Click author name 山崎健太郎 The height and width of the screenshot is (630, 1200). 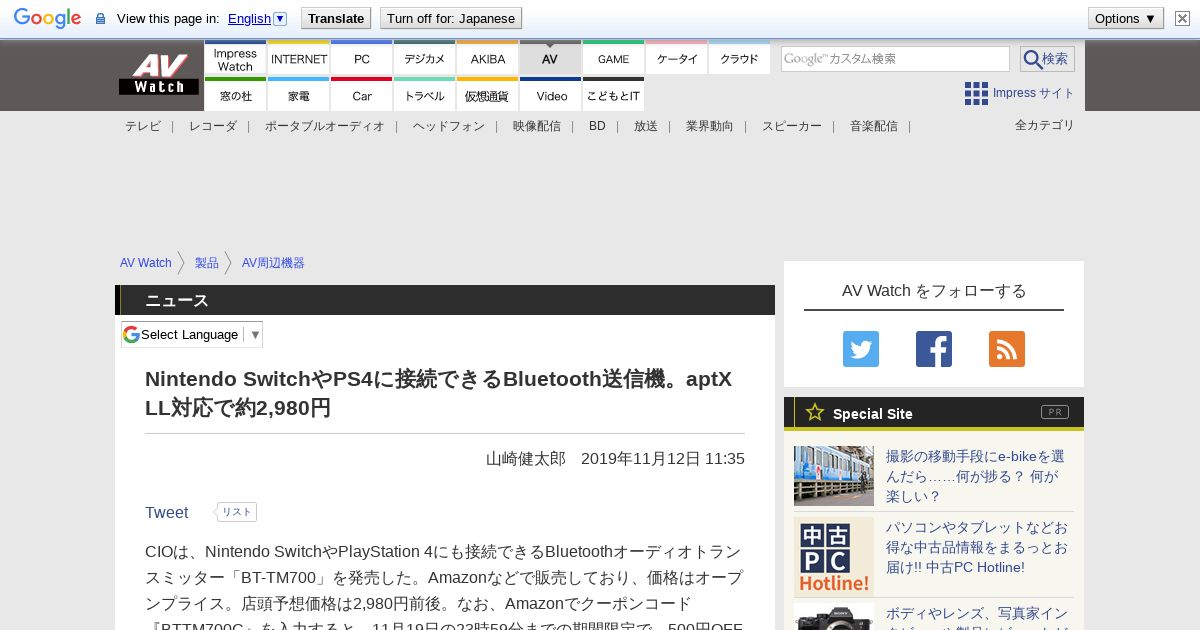(526, 459)
